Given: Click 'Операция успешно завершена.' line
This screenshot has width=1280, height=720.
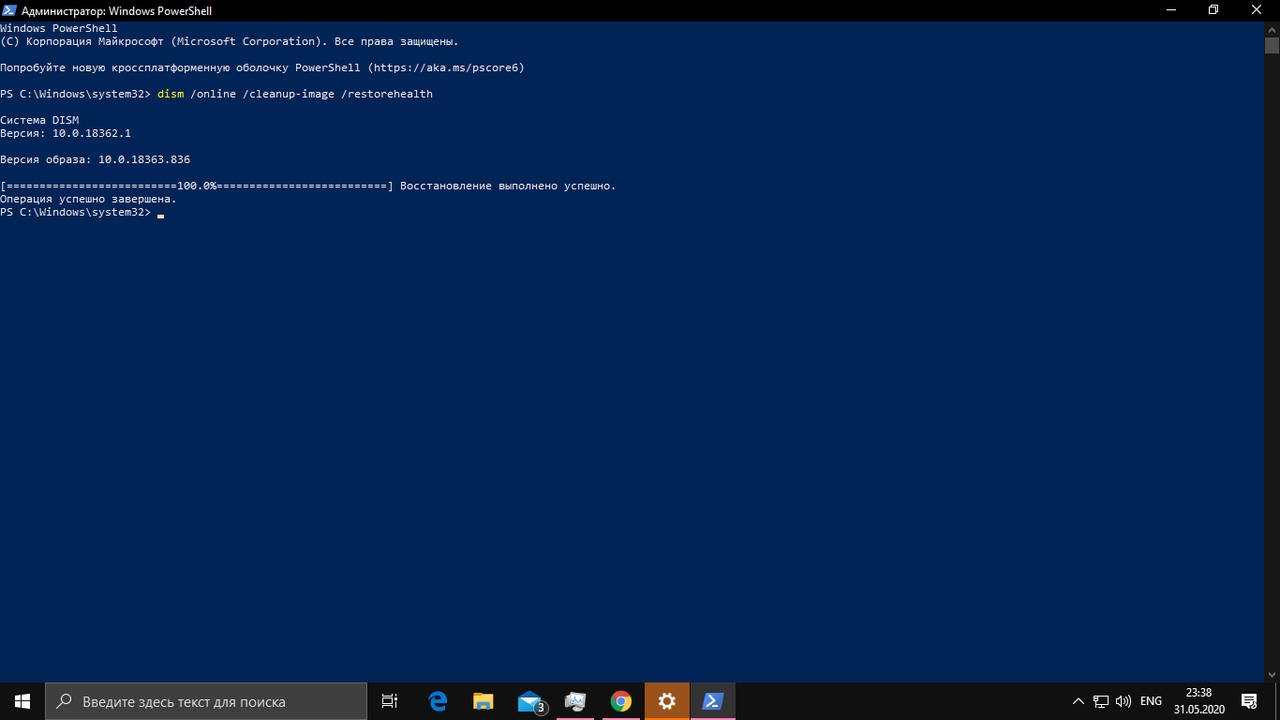Looking at the screenshot, I should 88,199.
